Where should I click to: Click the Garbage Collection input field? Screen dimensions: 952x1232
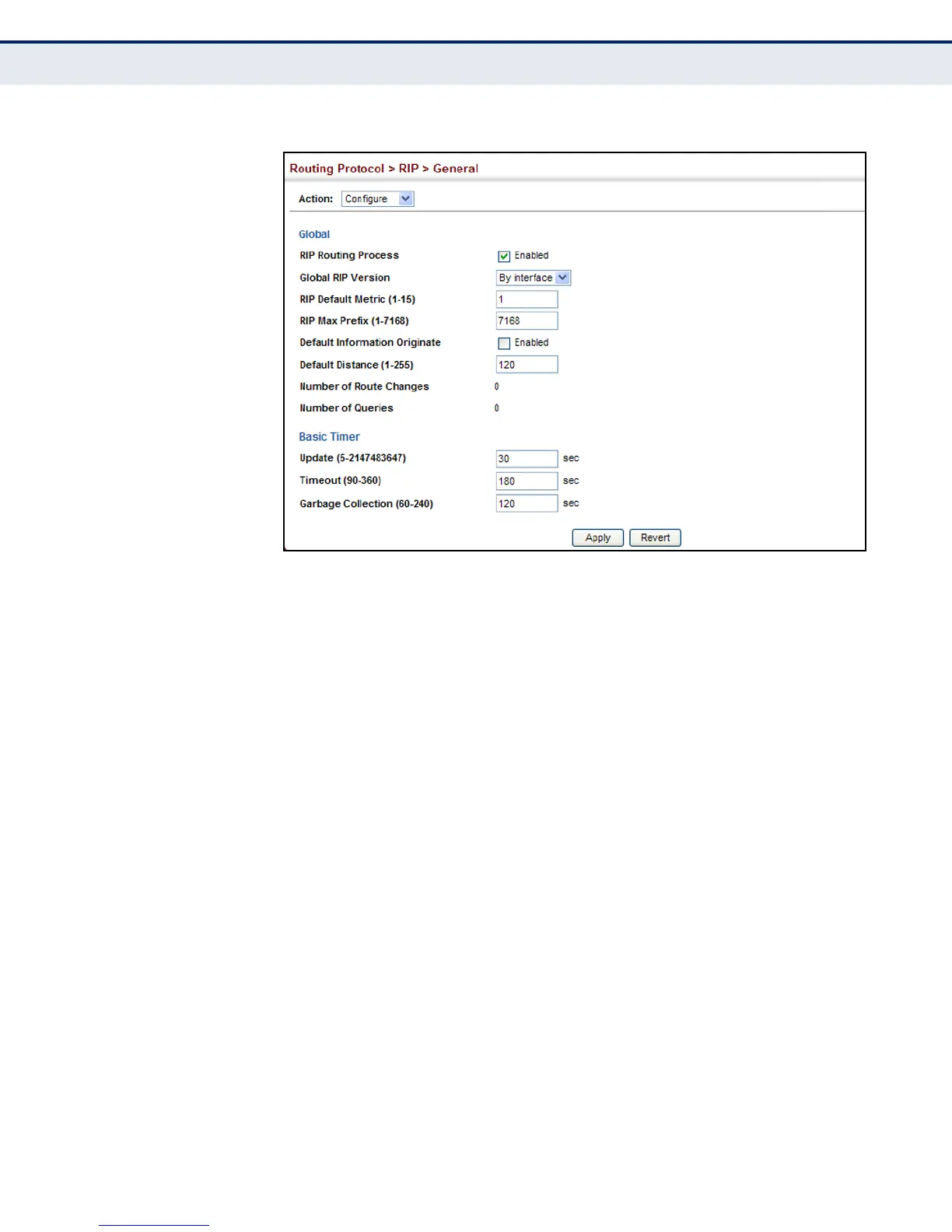pos(527,503)
